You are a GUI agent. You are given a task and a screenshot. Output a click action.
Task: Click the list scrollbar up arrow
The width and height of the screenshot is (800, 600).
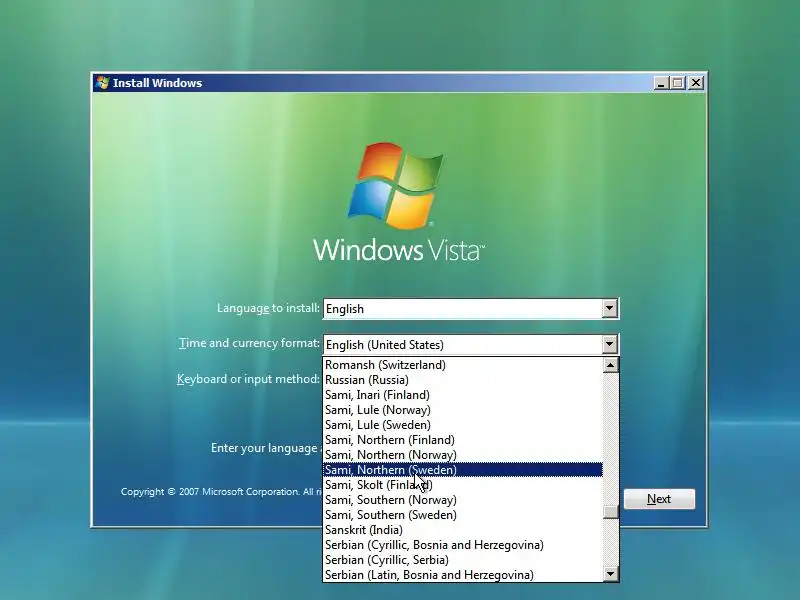[610, 365]
